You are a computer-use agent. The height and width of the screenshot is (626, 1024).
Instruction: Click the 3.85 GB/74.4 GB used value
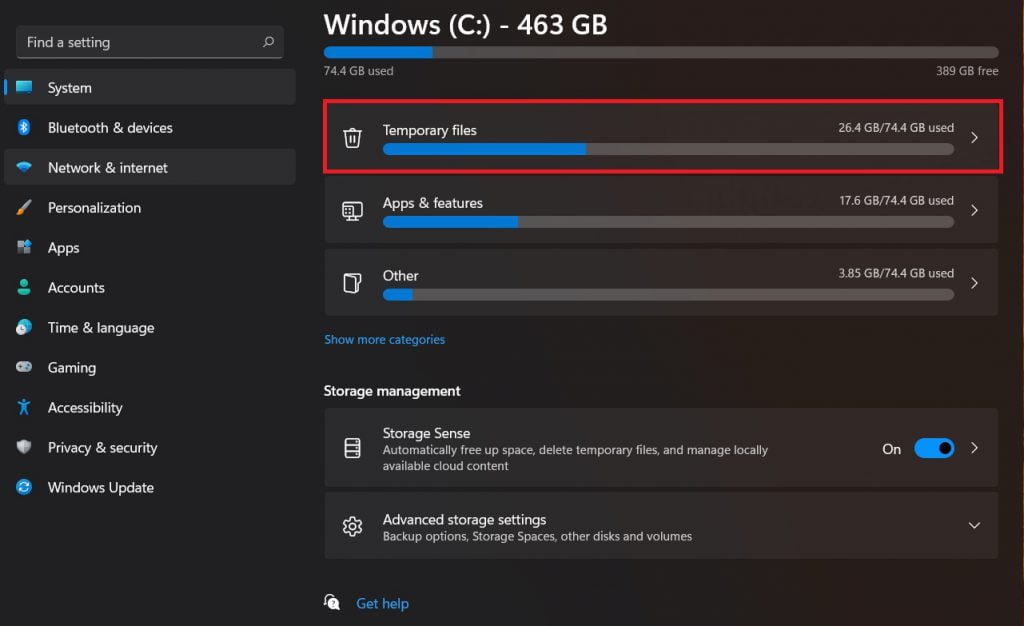[x=896, y=273]
